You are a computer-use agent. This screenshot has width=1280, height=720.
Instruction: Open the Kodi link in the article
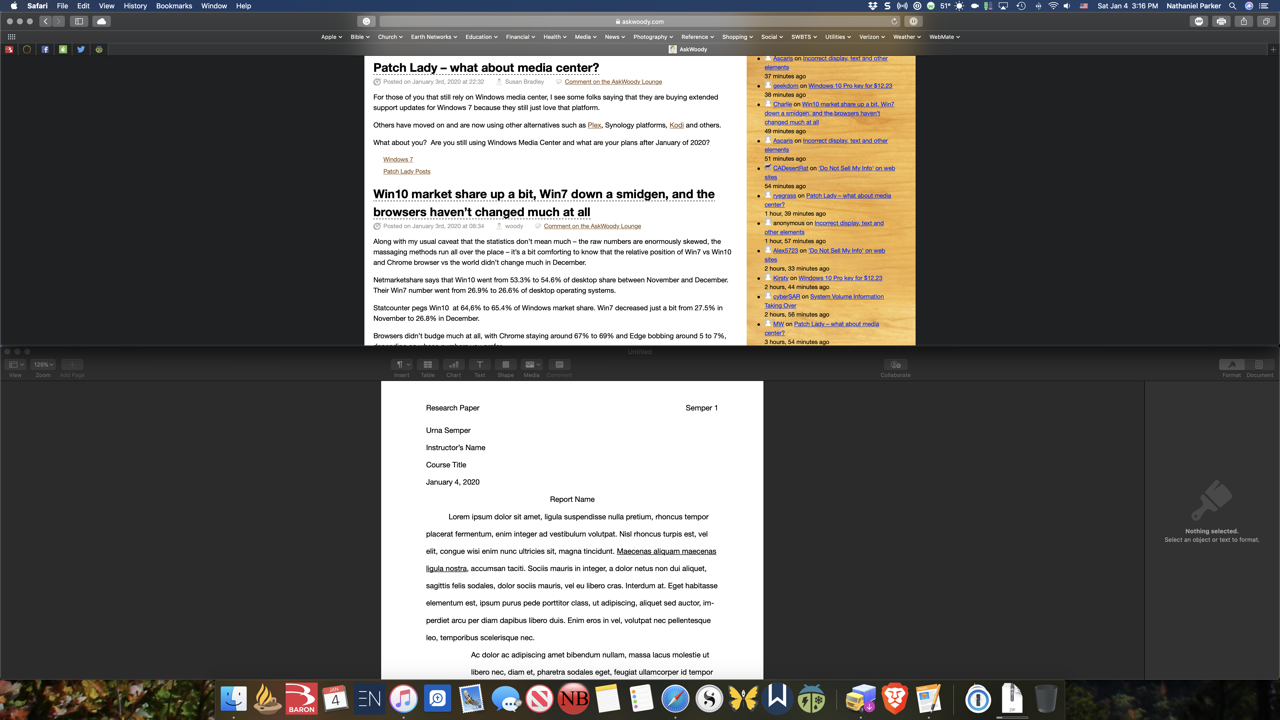pyautogui.click(x=676, y=125)
